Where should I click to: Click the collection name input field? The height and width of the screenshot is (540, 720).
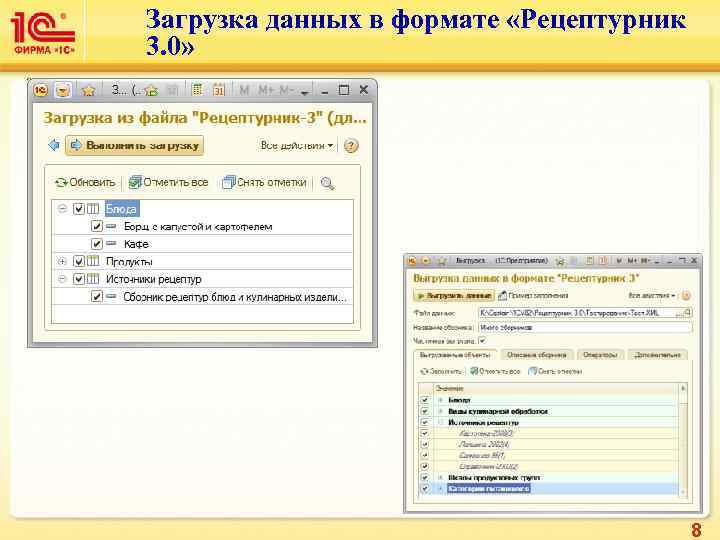click(x=585, y=327)
